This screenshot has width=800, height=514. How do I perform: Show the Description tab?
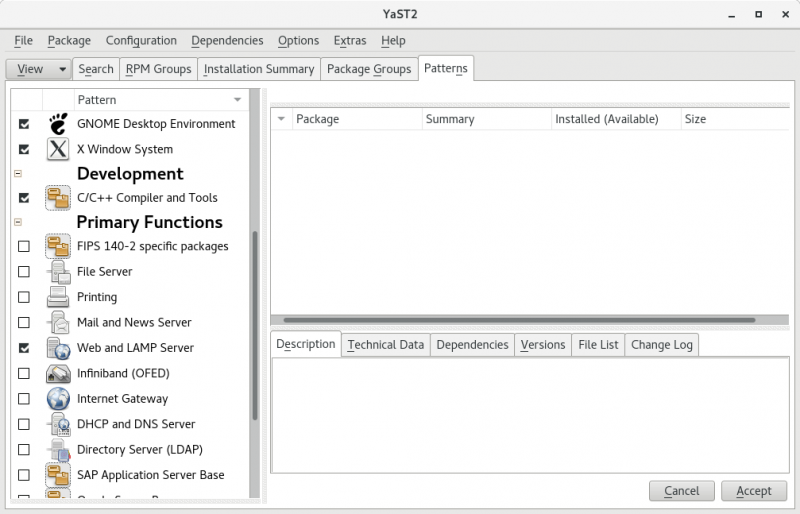[306, 344]
